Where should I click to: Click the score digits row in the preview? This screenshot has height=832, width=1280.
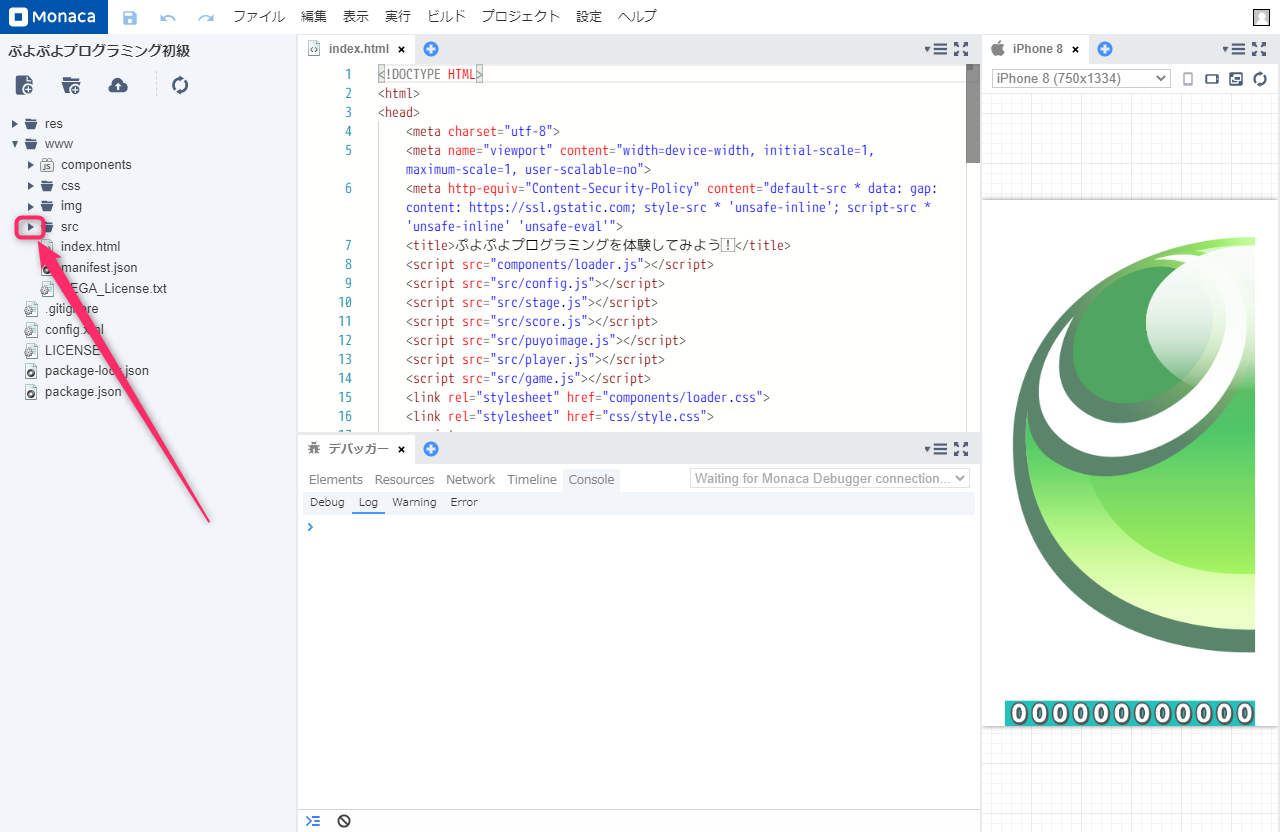(1130, 713)
